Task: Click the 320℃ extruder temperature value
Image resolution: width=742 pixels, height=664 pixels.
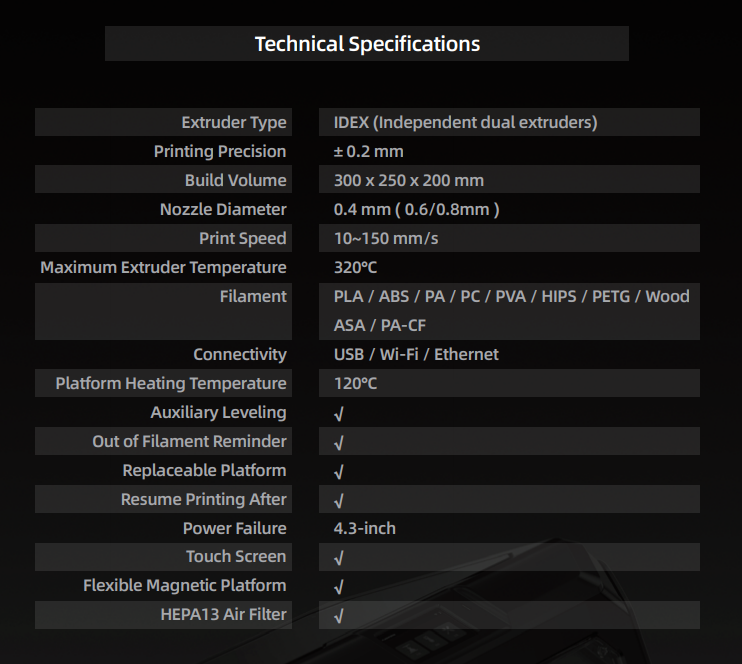Action: pos(355,268)
